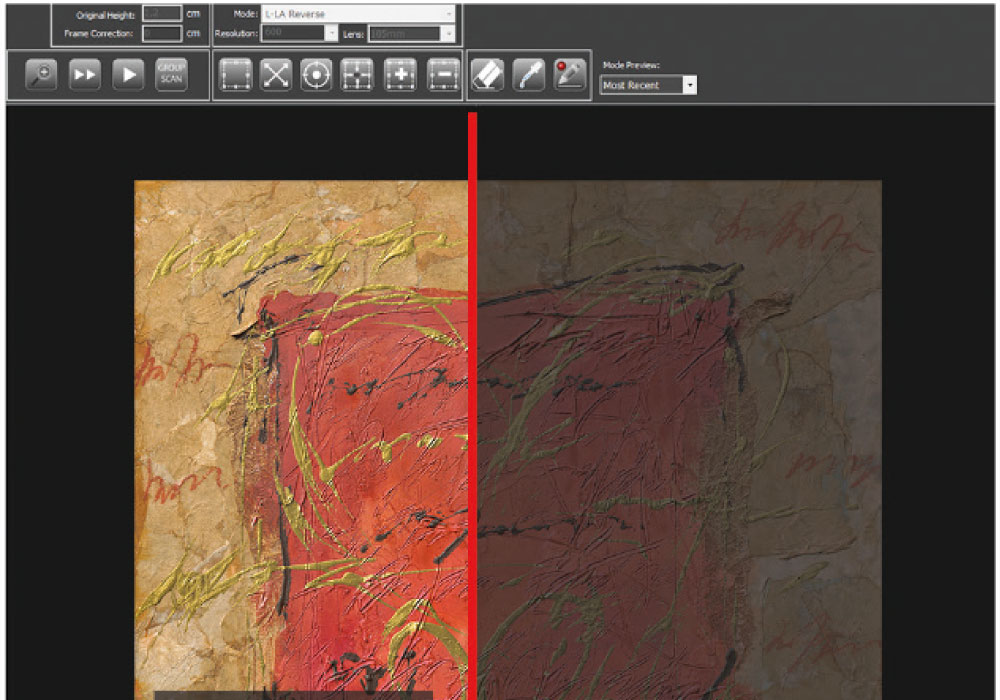The height and width of the screenshot is (700, 1000).
Task: Click the bright left half of the painting preview
Action: coord(301,440)
